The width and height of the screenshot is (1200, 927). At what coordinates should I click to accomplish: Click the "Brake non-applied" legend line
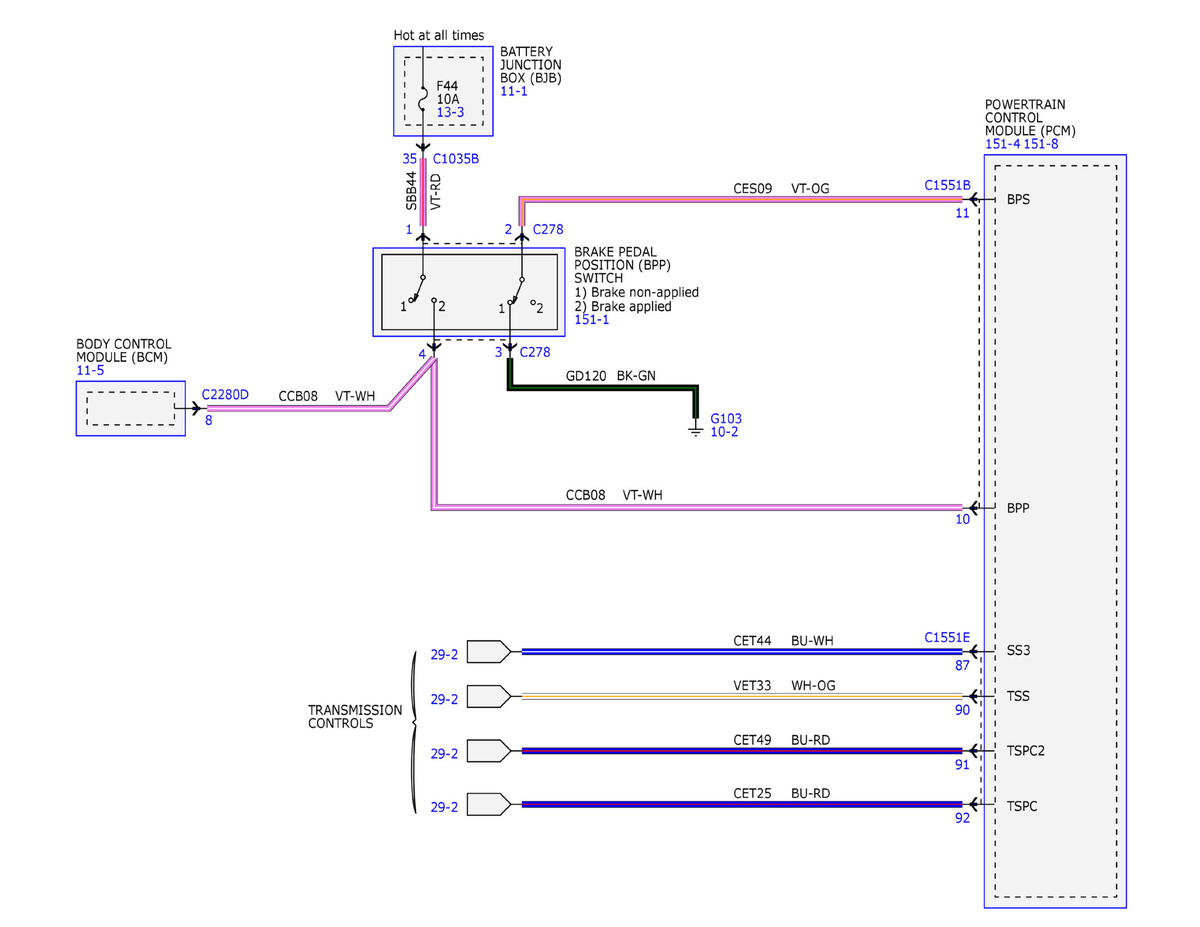[637, 292]
